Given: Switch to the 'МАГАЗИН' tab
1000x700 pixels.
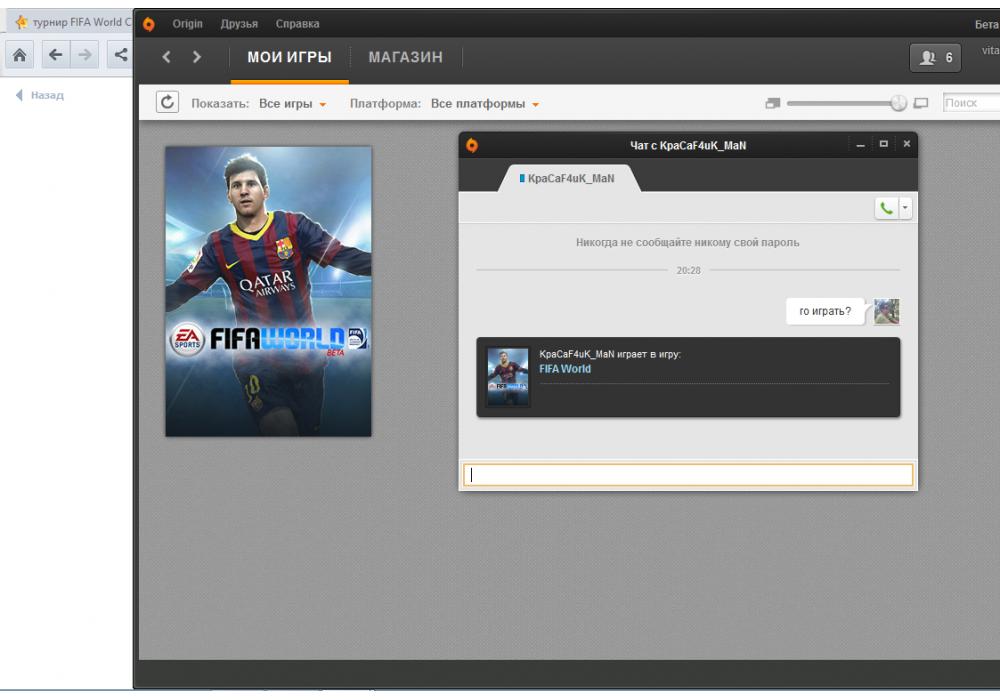Looking at the screenshot, I should click(x=405, y=58).
